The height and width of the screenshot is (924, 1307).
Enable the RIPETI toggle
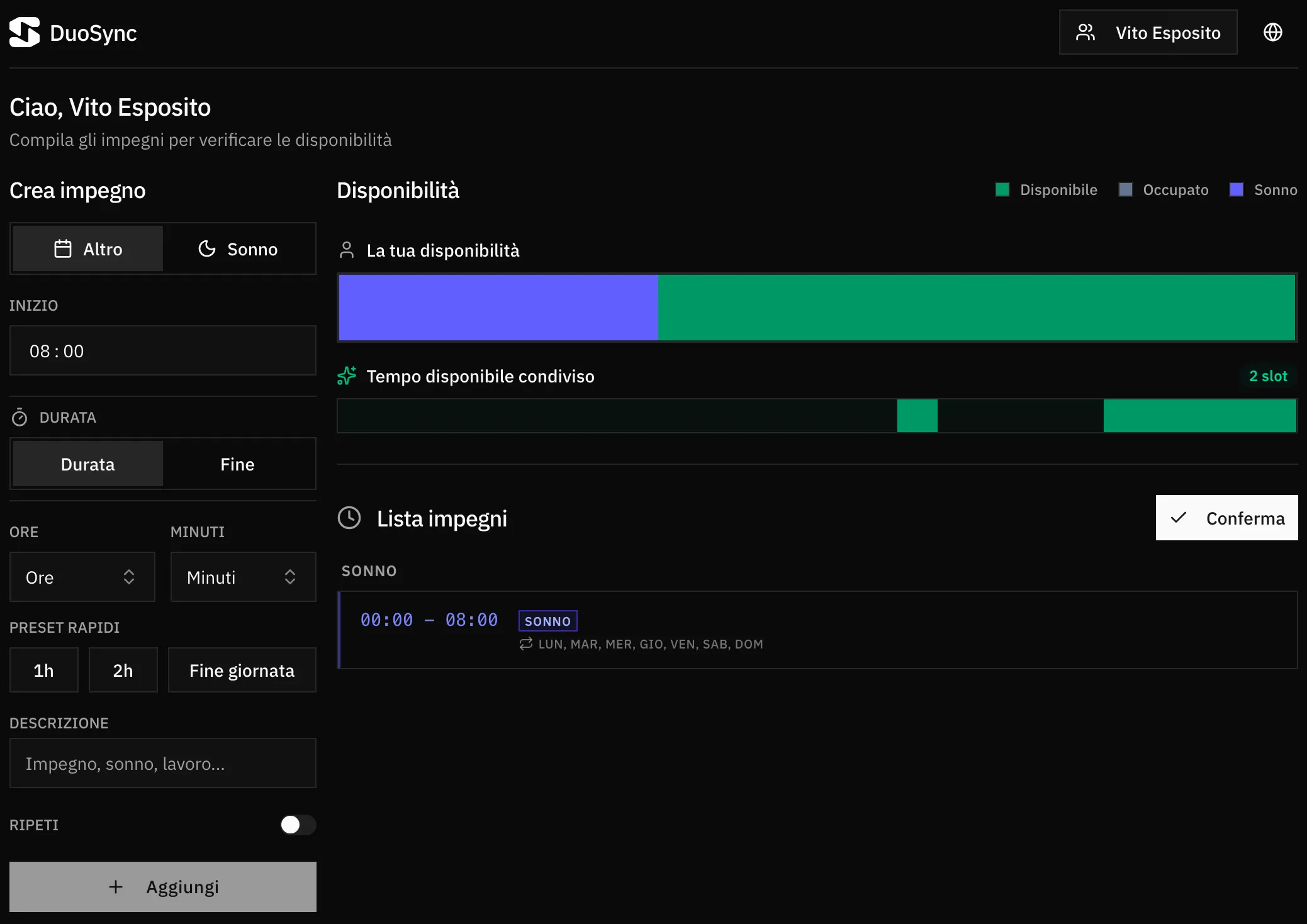coord(298,825)
